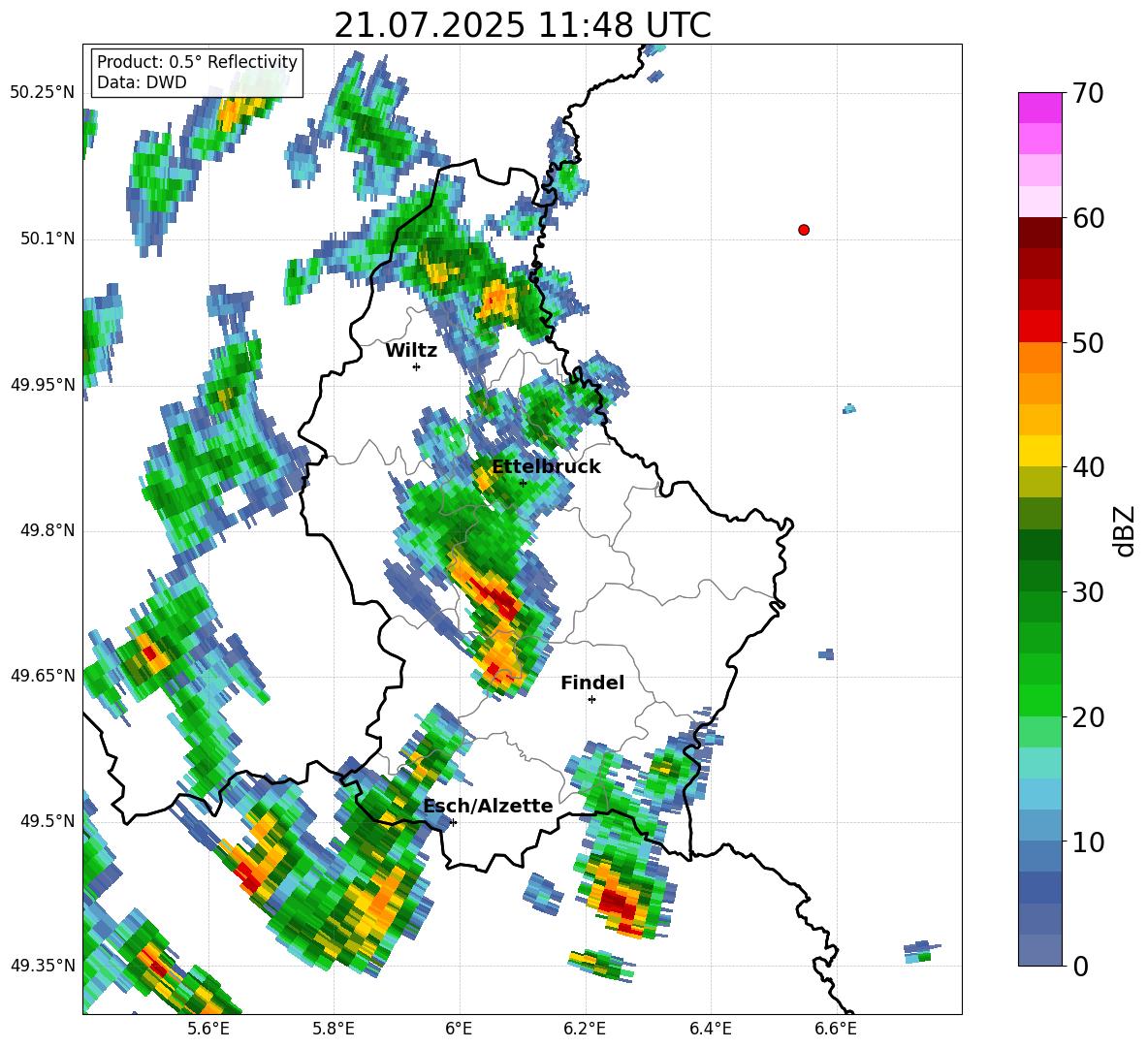Click the 6.2°E longitude label
Viewport: 1148px width, 1048px height.
pos(585,1029)
